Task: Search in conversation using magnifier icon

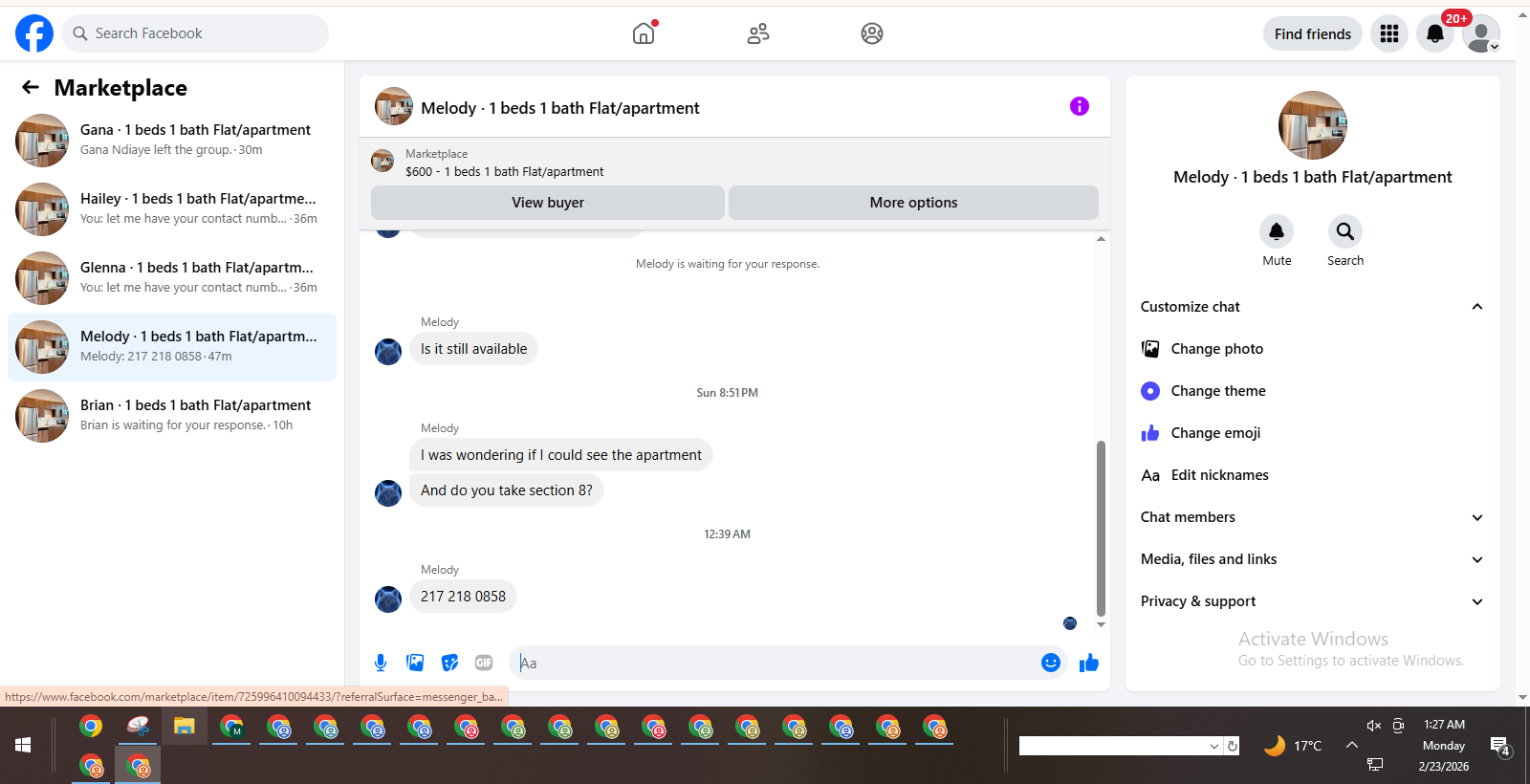Action: click(1345, 231)
